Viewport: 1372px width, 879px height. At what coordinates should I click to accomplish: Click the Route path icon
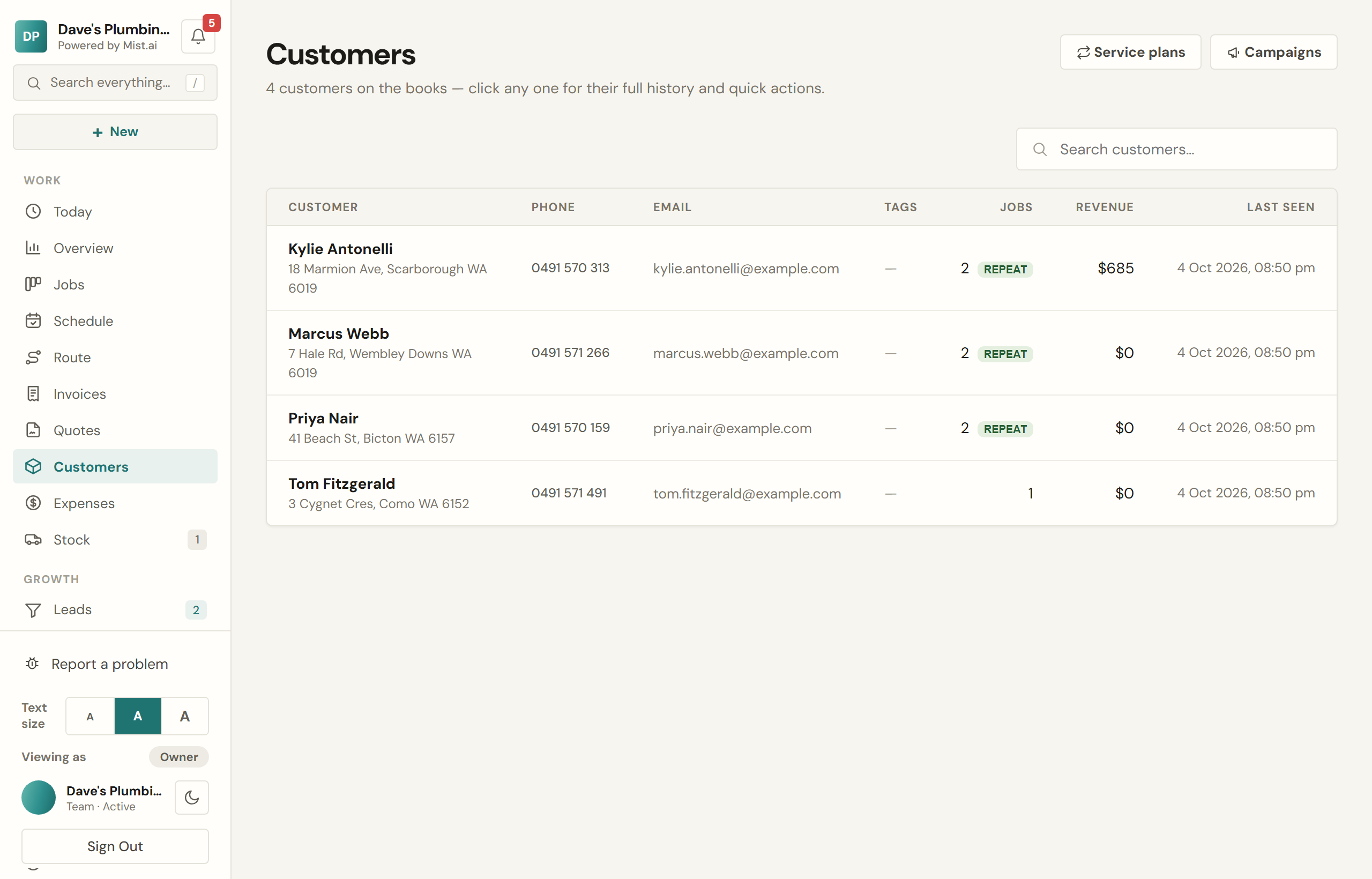(33, 357)
